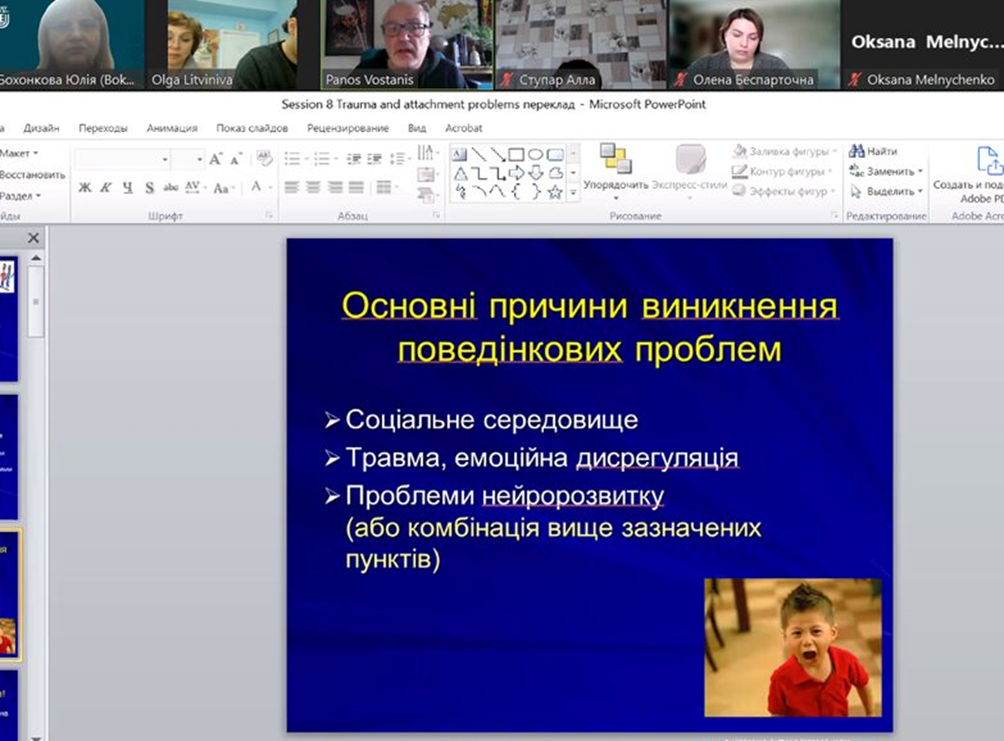The image size is (1004, 741).
Task: Select the oval shape in shapes gallery
Action: [535, 154]
